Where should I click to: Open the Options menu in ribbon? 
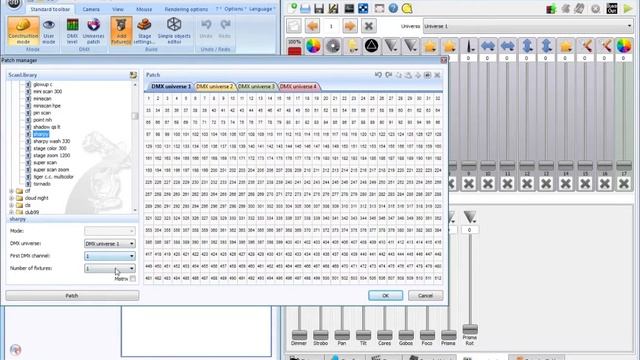pos(233,9)
